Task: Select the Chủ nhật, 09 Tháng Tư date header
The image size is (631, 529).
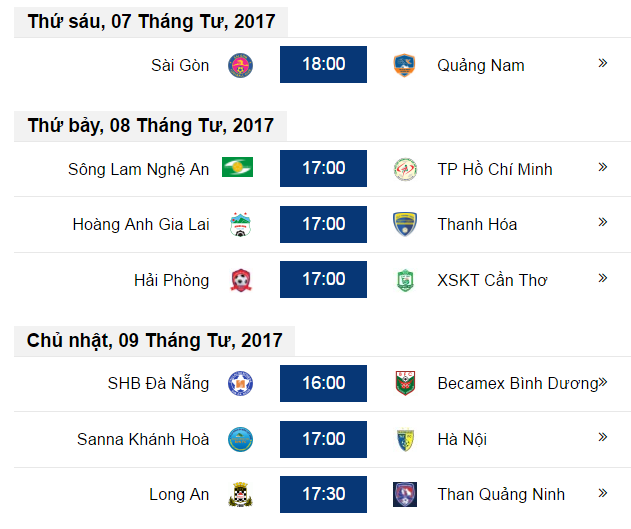Action: pos(155,341)
